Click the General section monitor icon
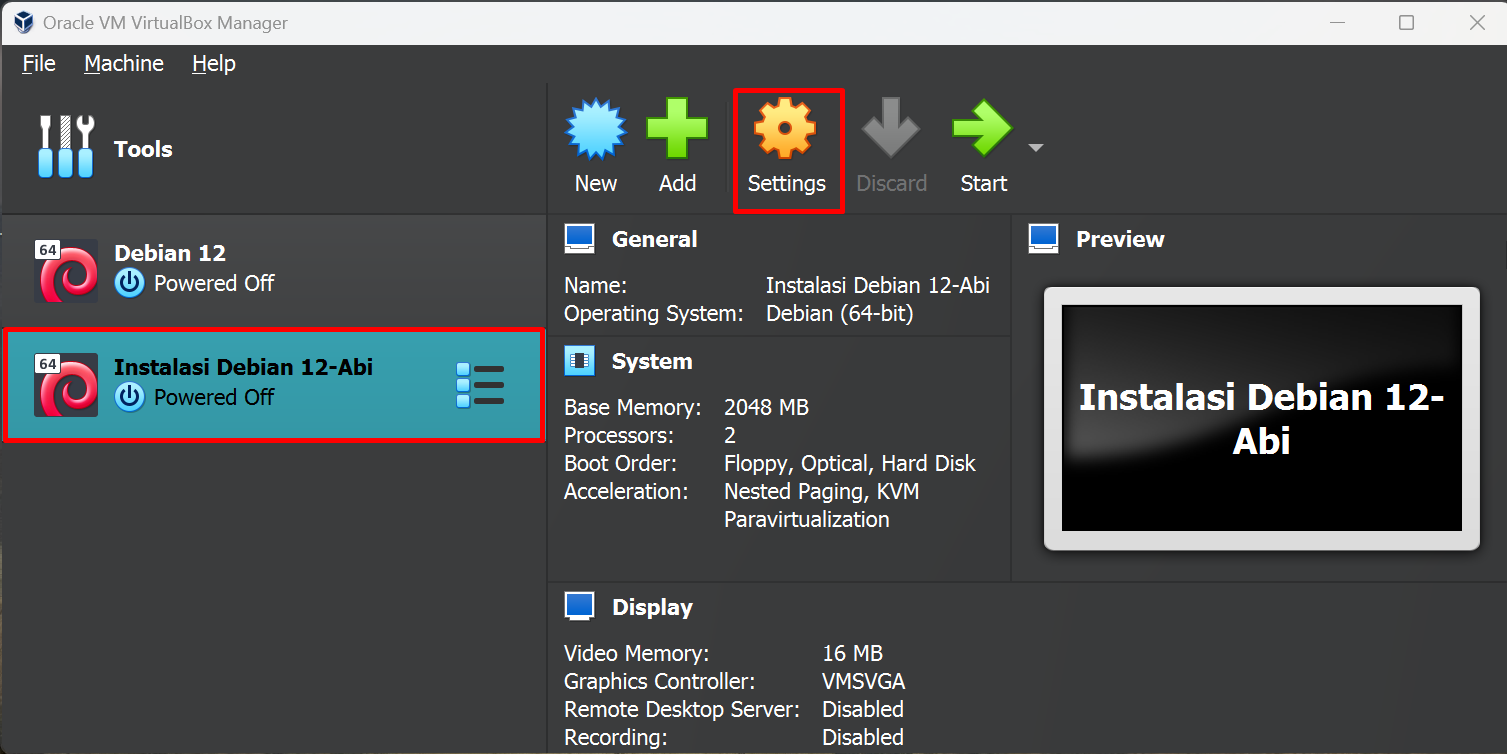 point(579,239)
